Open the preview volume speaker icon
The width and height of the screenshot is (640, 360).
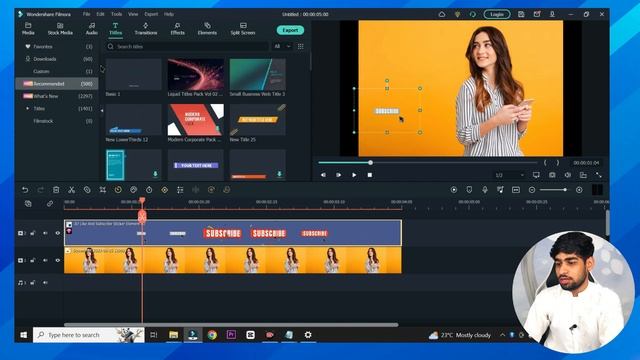click(567, 175)
